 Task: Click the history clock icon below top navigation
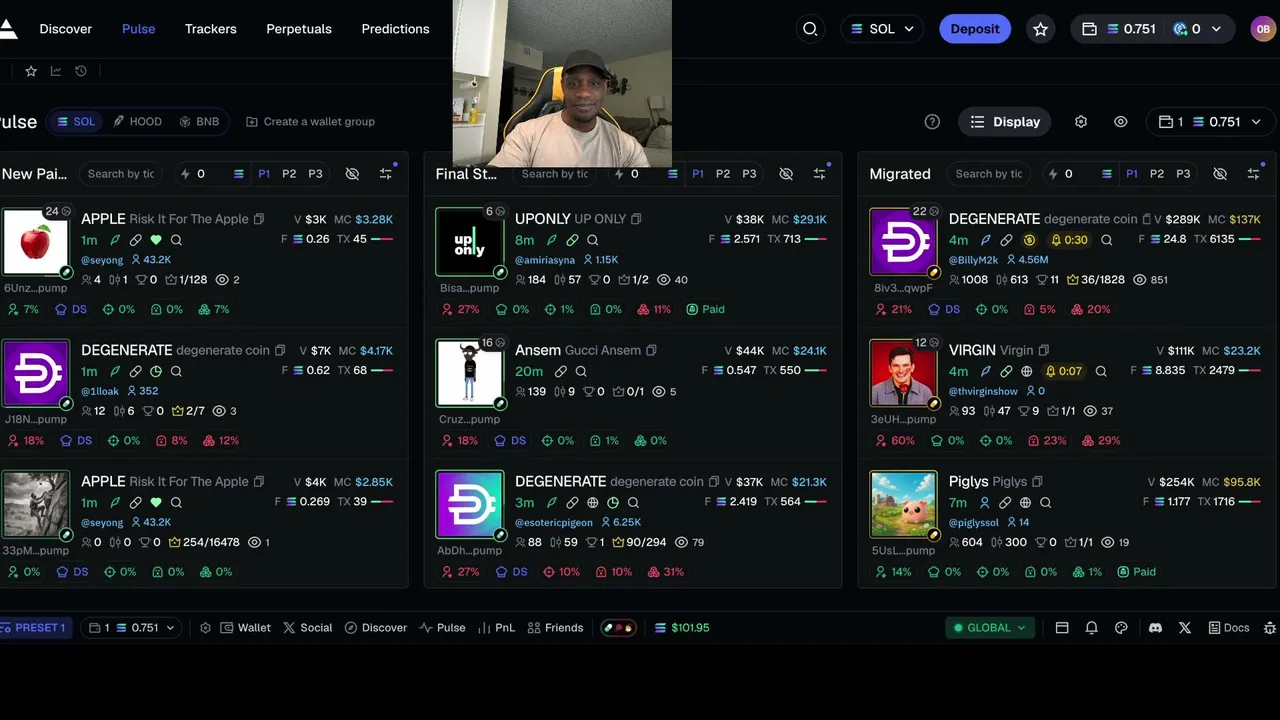[x=81, y=71]
